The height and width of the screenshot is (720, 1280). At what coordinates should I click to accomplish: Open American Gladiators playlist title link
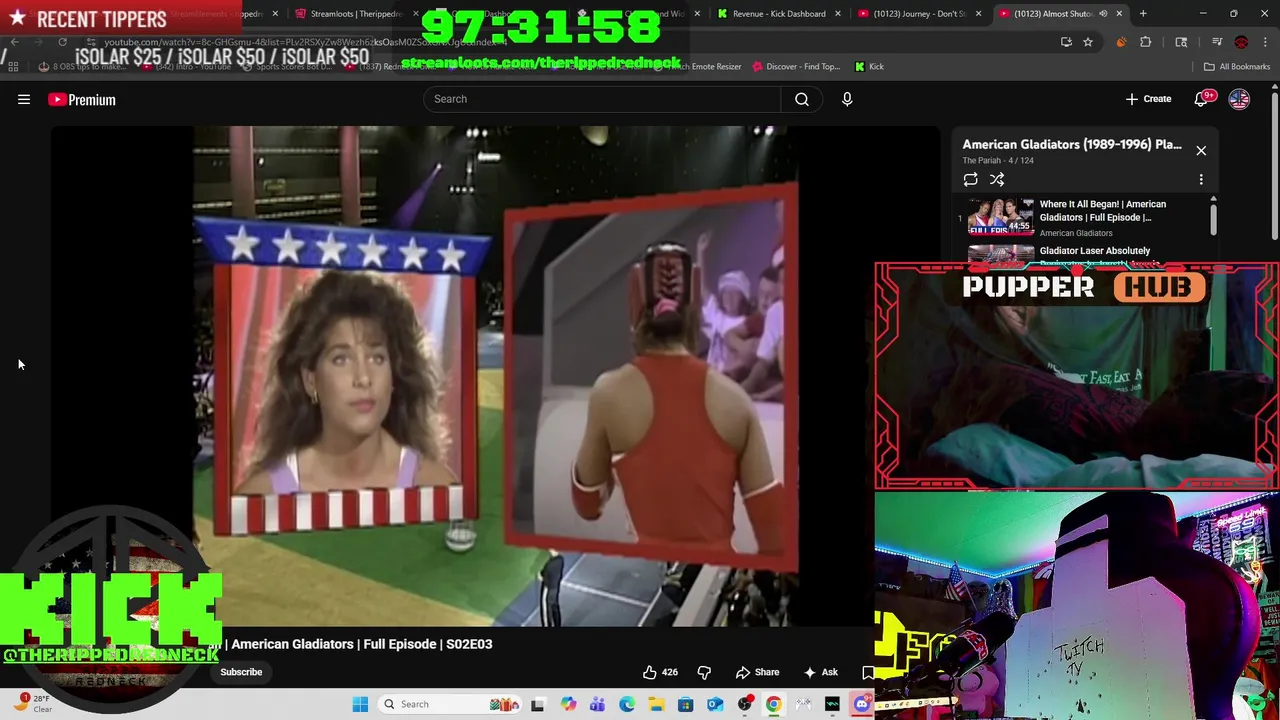[1072, 144]
